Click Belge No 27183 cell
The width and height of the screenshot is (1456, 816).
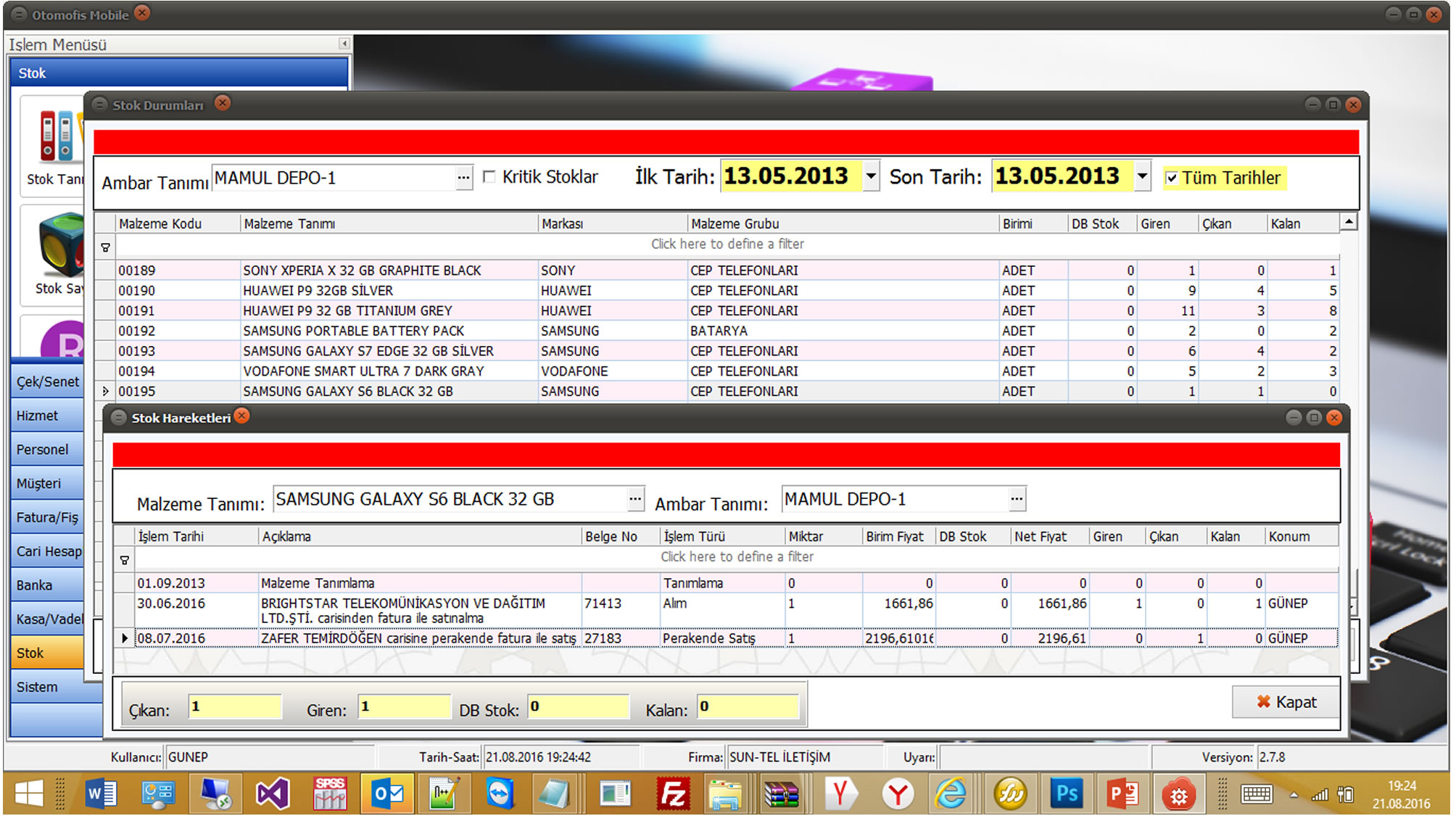[x=621, y=639]
